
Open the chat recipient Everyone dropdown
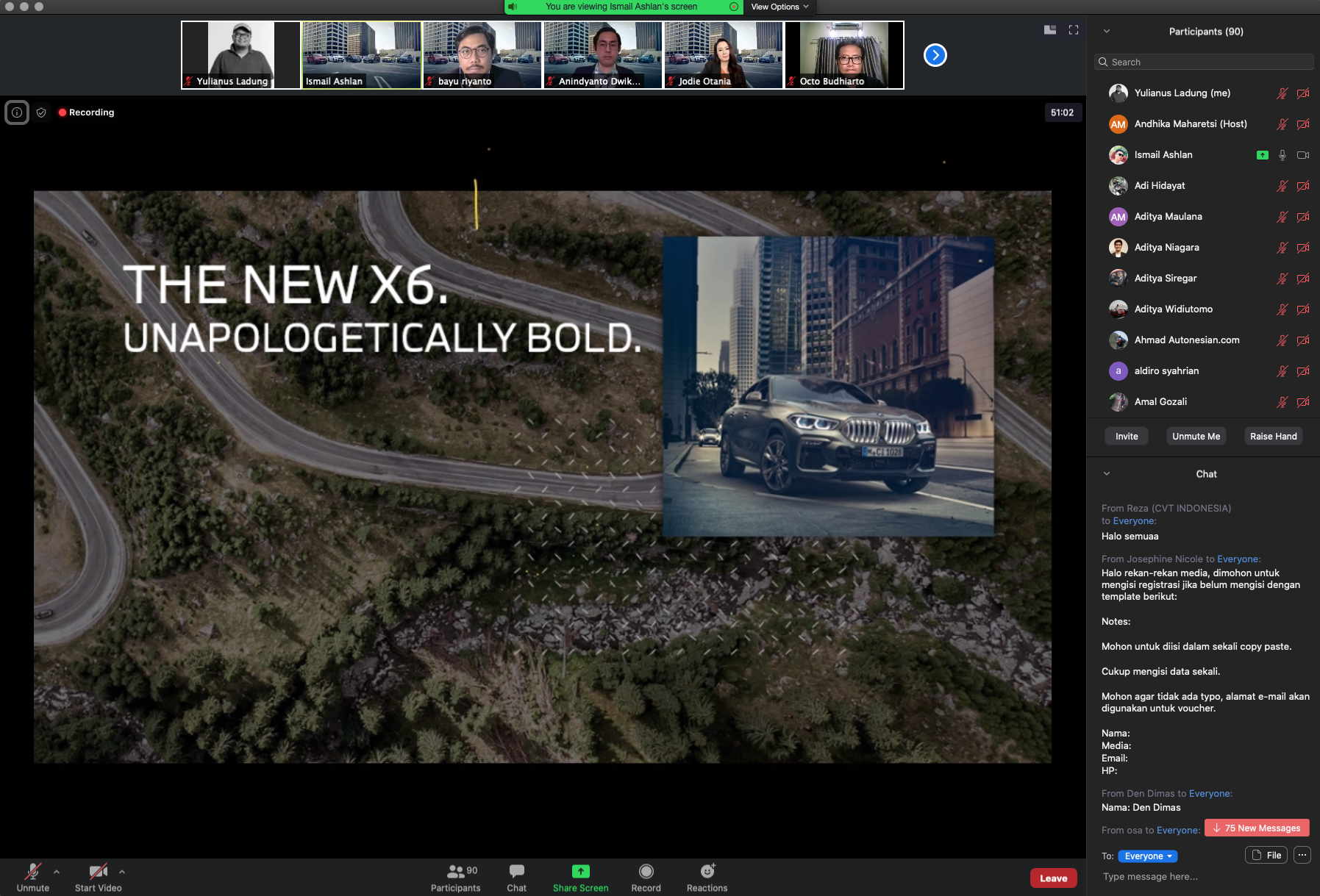click(x=1147, y=856)
